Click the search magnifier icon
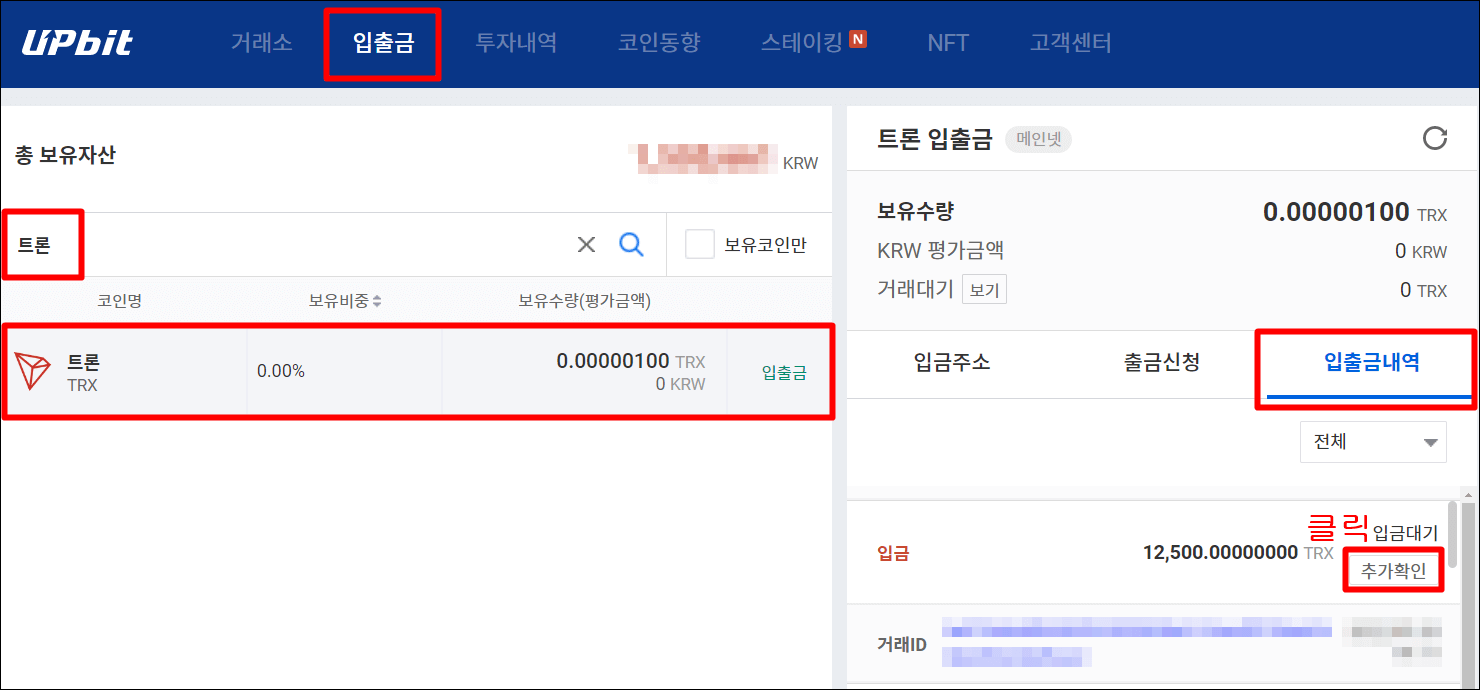This screenshot has width=1480, height=690. point(631,243)
